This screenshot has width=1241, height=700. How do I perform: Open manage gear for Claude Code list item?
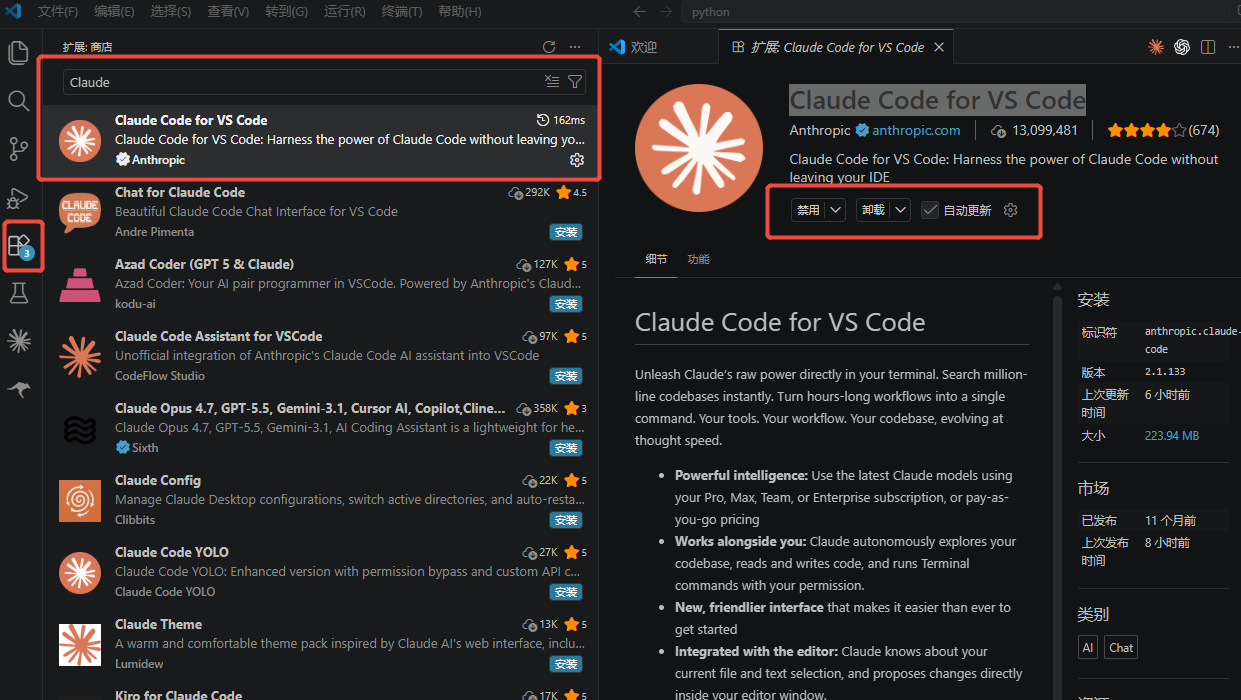576,160
